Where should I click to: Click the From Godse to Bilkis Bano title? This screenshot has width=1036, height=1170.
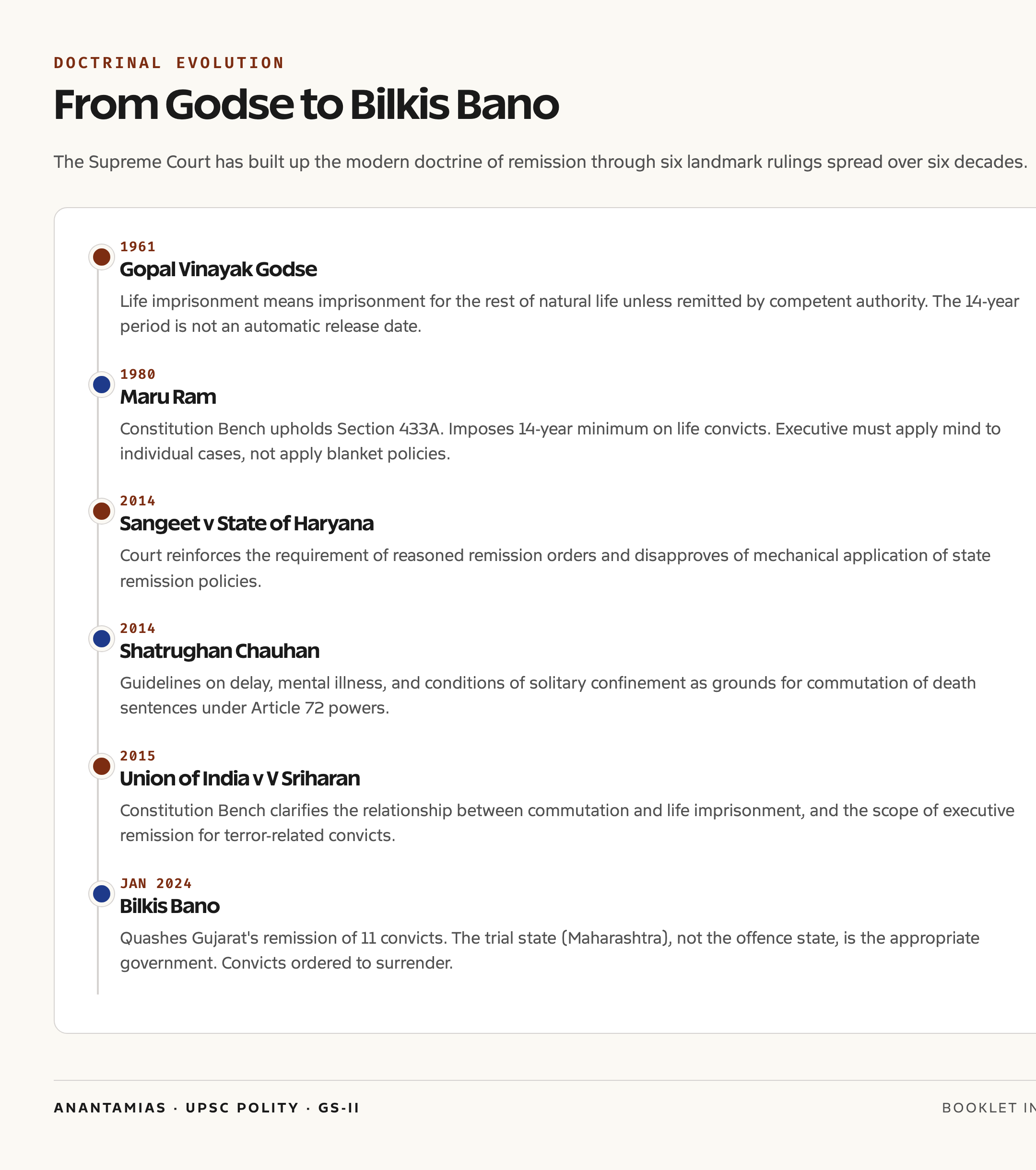tap(306, 105)
